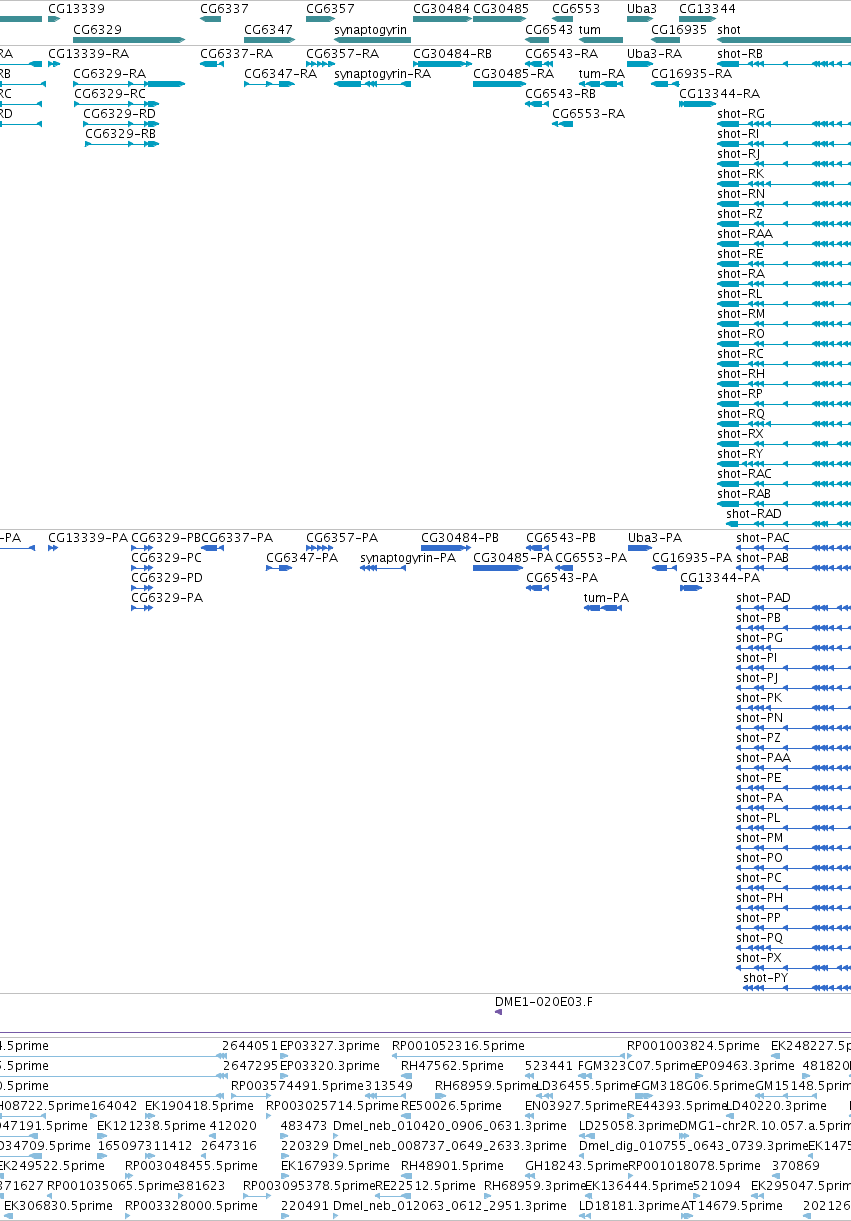Select transcript shot-RAD
This screenshot has height=1221, width=851.
[x=754, y=514]
